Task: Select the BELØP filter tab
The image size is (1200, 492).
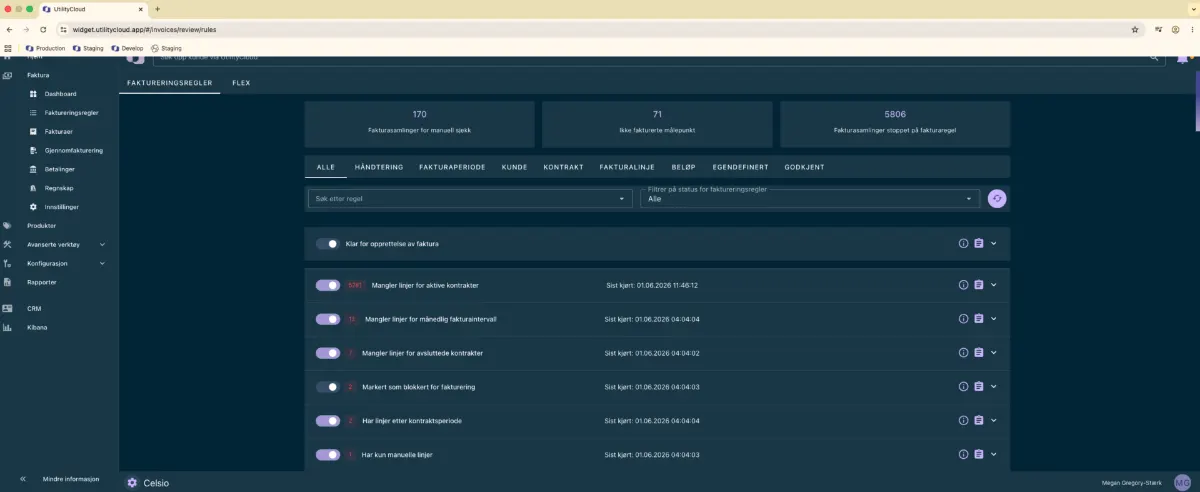Action: [683, 167]
